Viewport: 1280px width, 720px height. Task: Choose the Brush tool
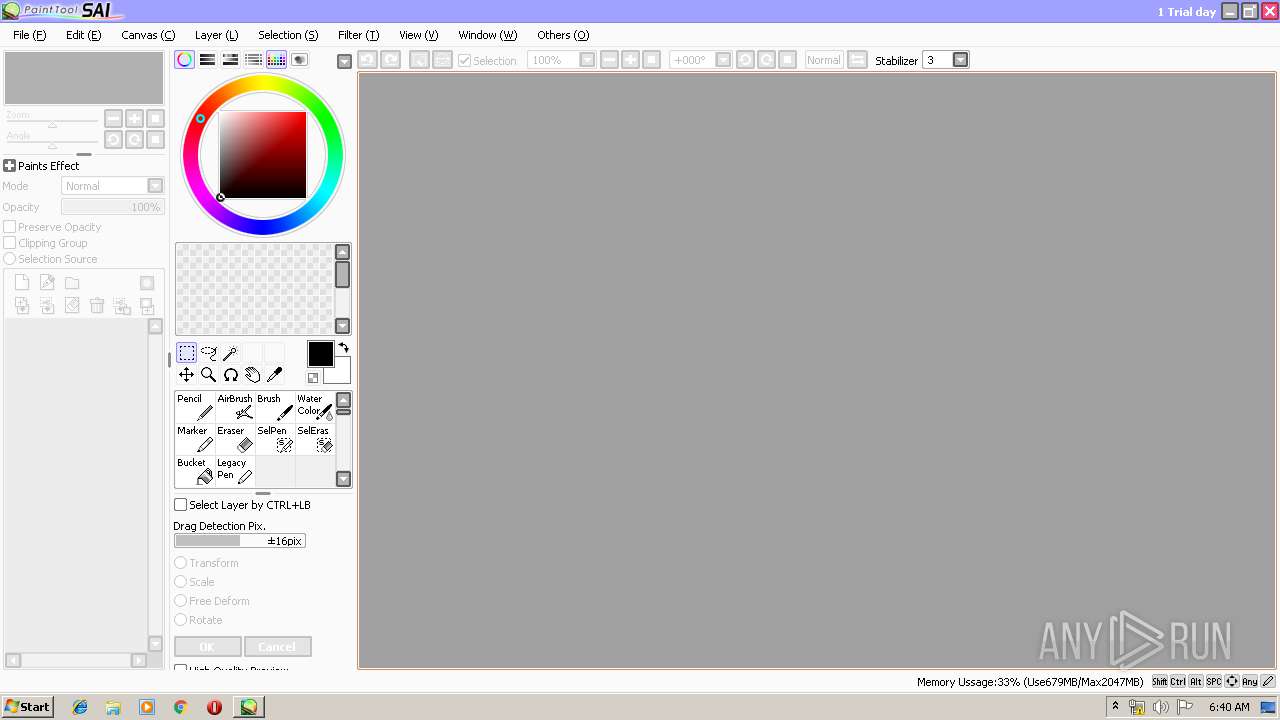[x=275, y=406]
